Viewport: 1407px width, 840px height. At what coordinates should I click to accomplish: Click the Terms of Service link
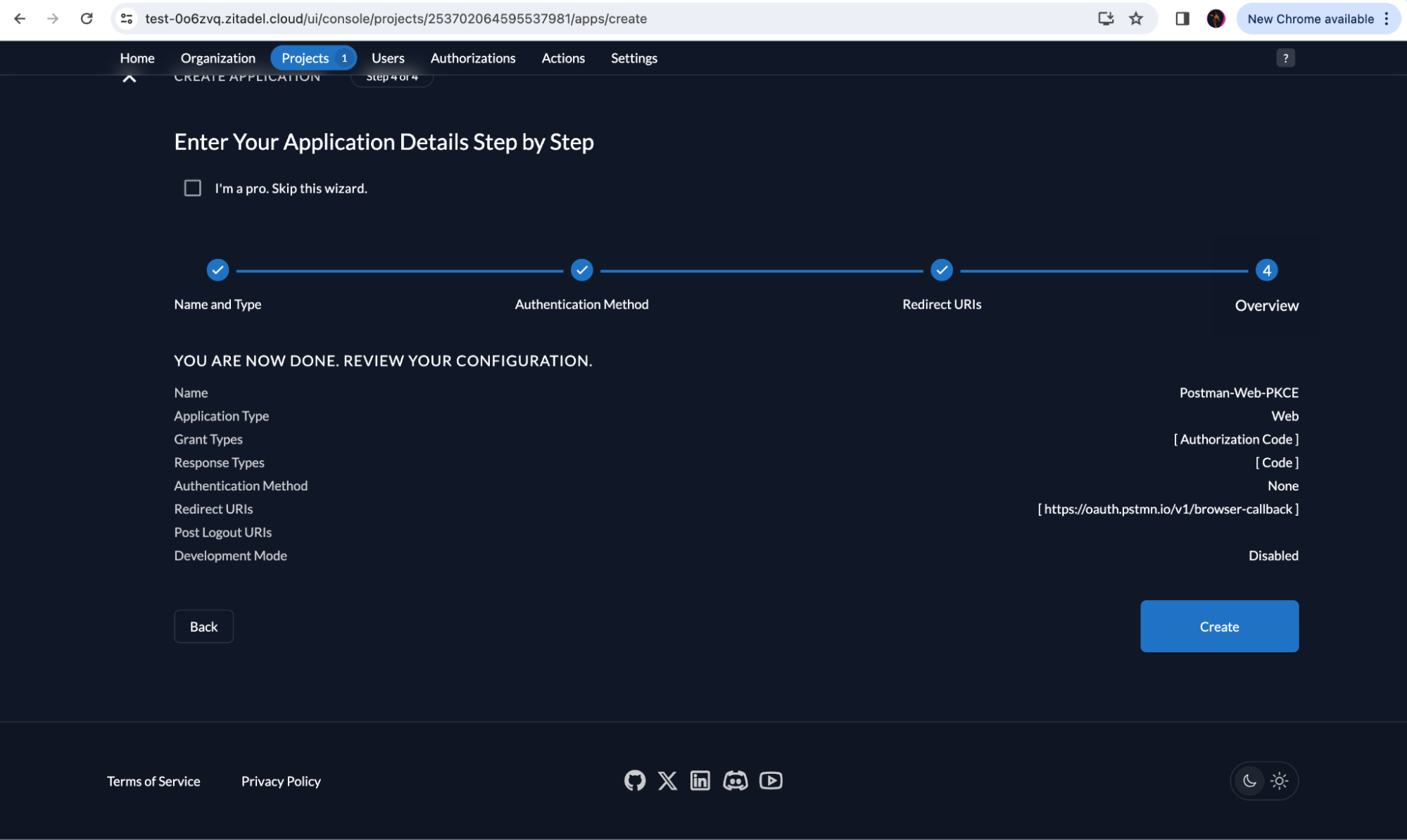154,781
